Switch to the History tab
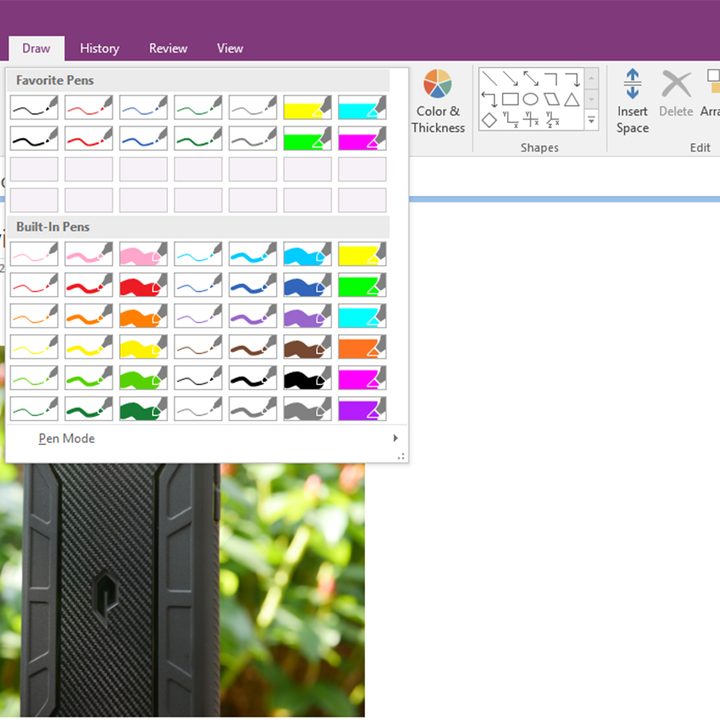 coord(100,48)
